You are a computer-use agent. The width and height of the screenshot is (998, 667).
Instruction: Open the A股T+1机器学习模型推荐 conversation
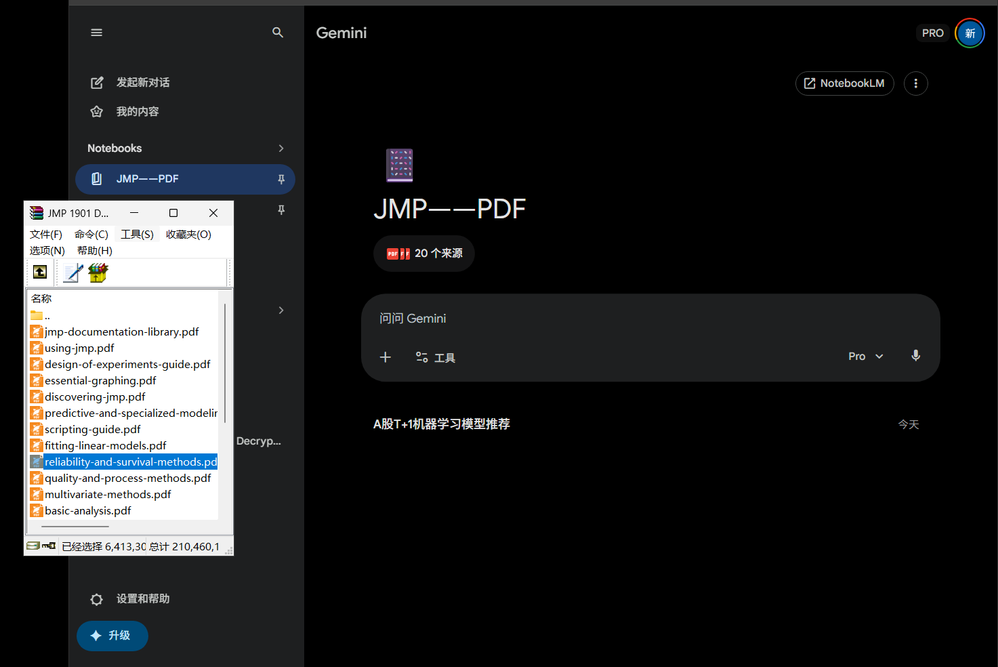pyautogui.click(x=442, y=424)
